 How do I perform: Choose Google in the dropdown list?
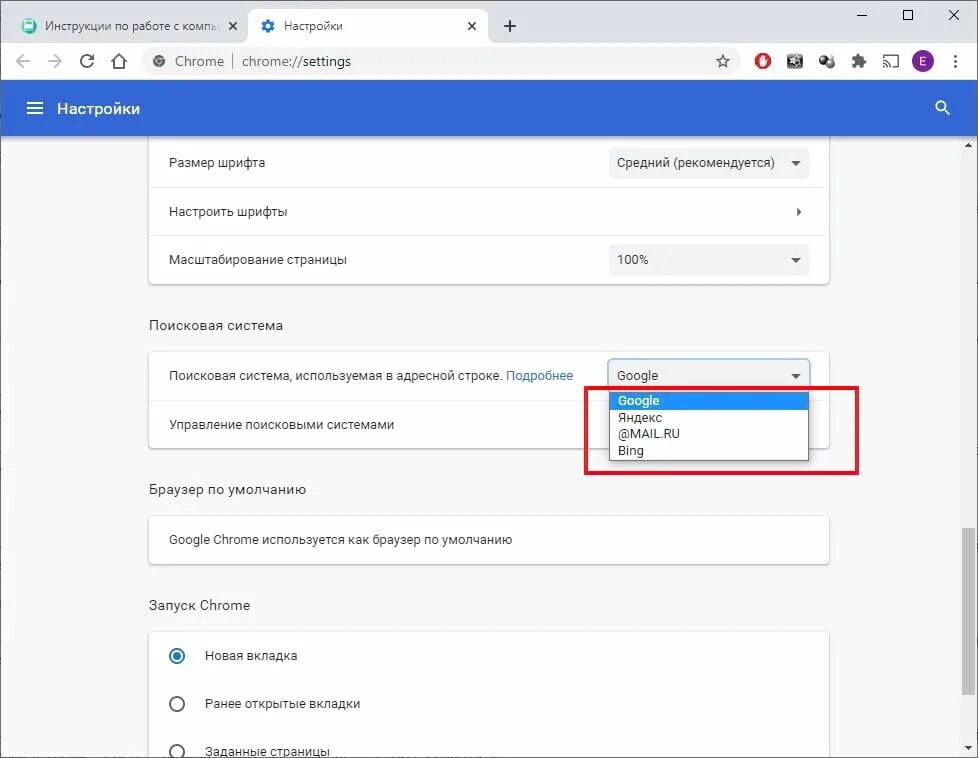(709, 401)
